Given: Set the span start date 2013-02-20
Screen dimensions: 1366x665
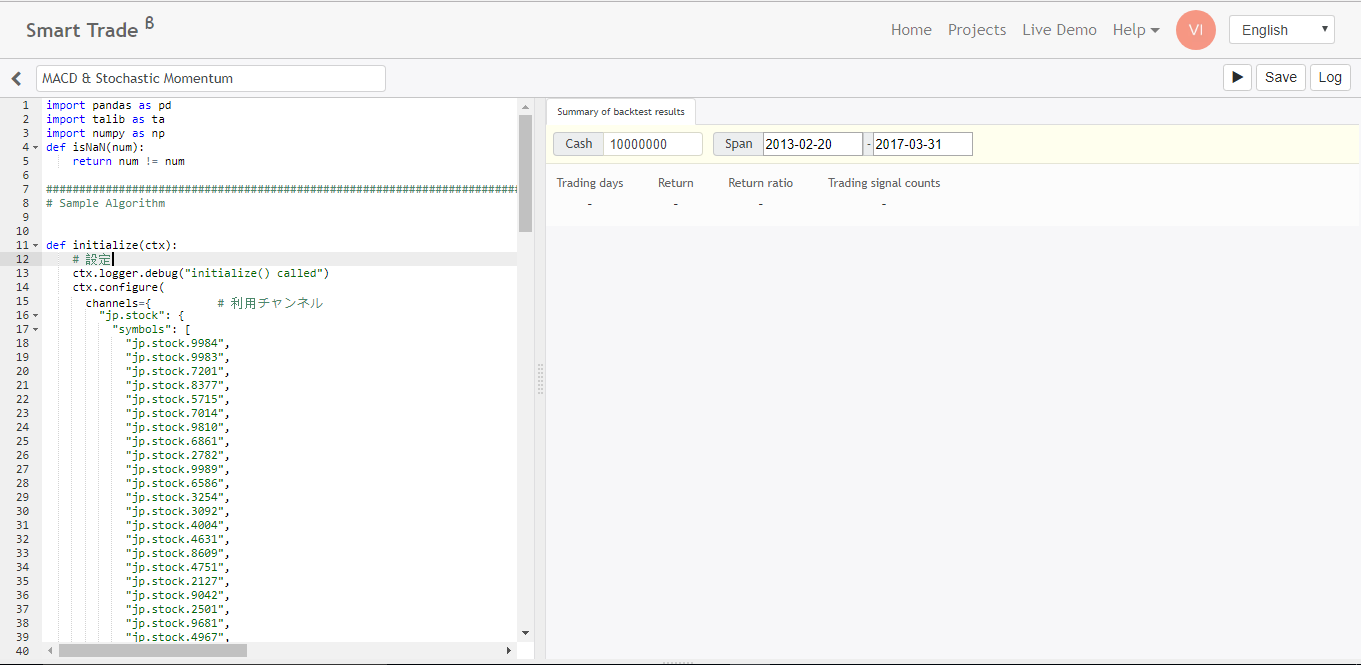Looking at the screenshot, I should (813, 144).
